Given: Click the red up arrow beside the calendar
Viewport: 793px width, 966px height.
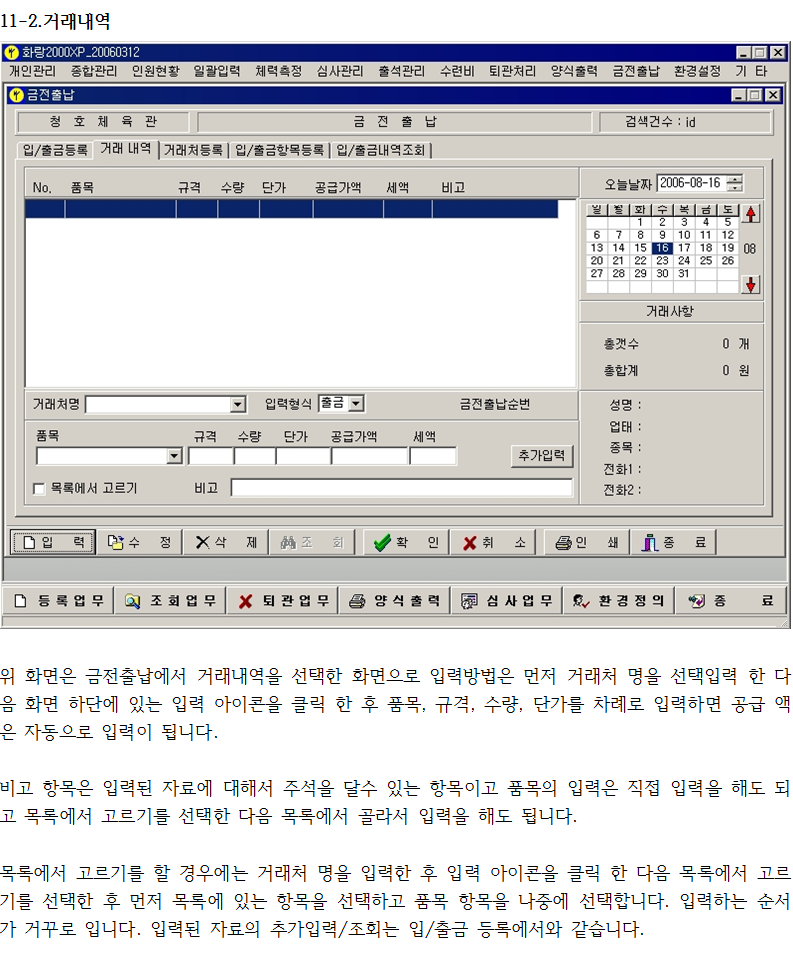Looking at the screenshot, I should (750, 213).
